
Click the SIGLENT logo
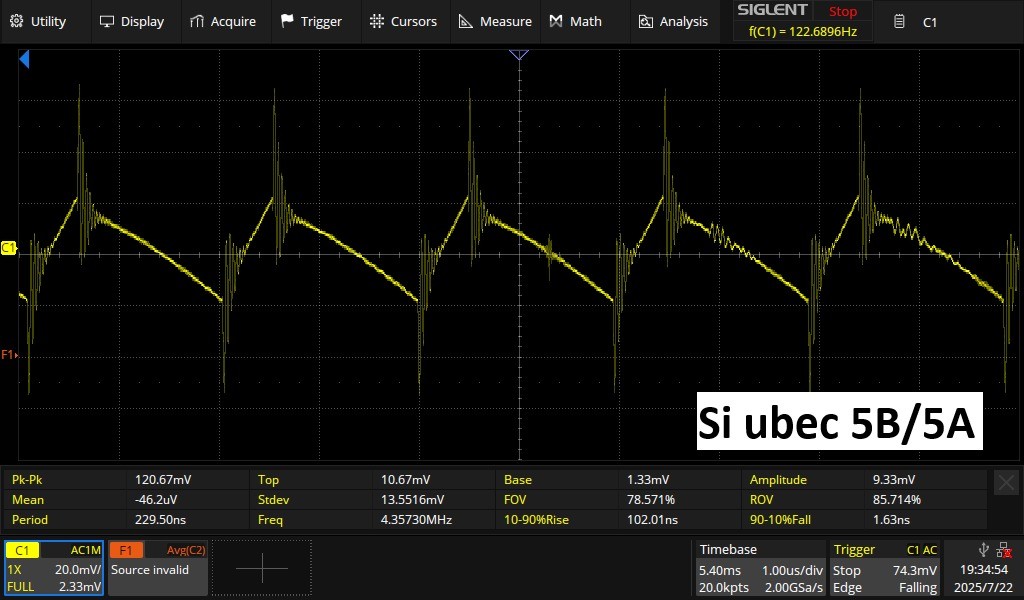[x=772, y=10]
